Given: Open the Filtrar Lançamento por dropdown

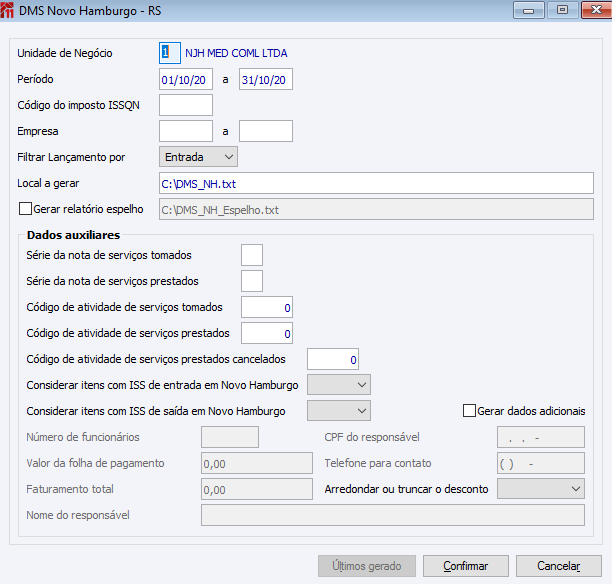Looking at the screenshot, I should pyautogui.click(x=198, y=157).
